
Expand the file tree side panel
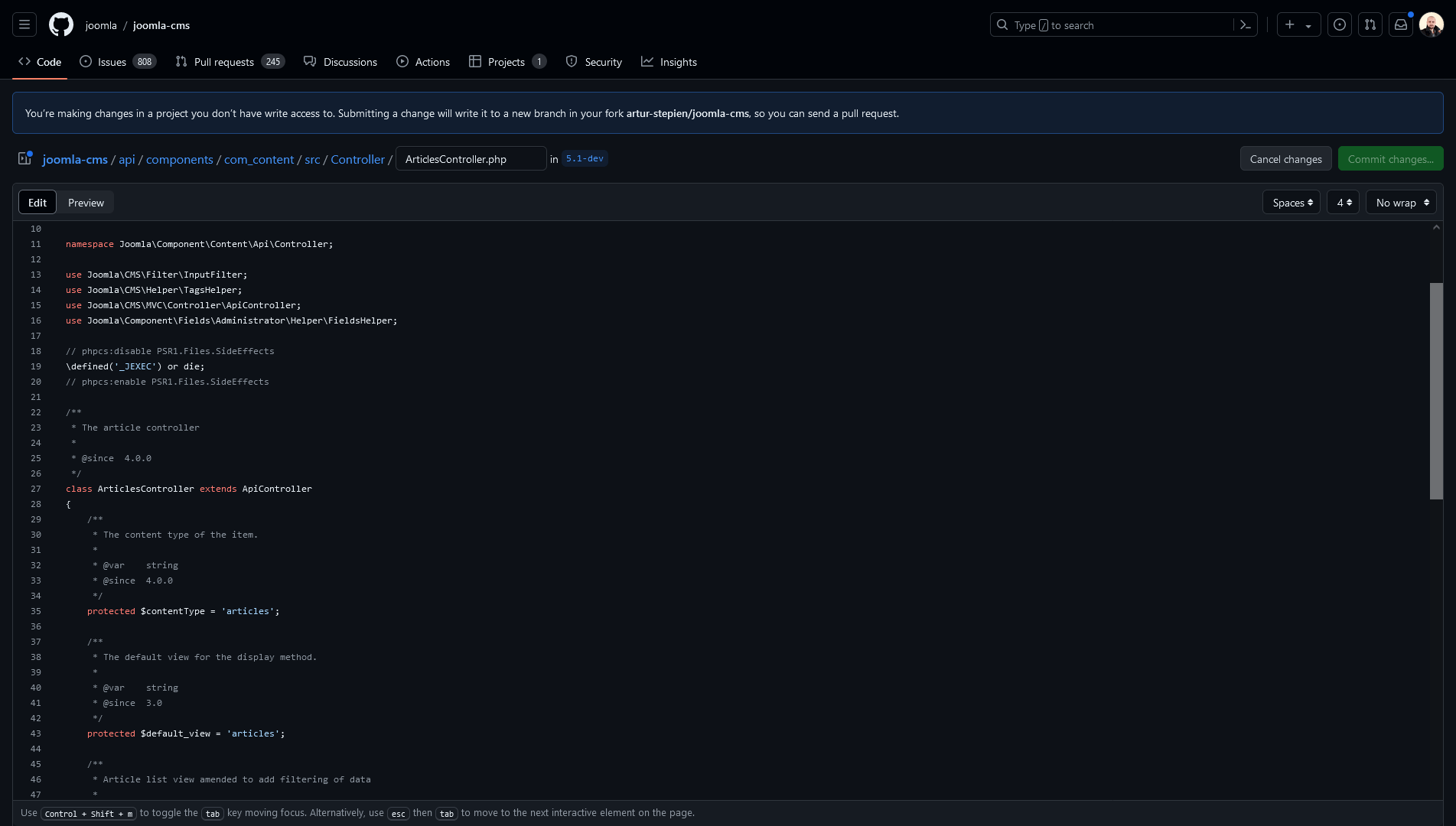click(x=24, y=158)
